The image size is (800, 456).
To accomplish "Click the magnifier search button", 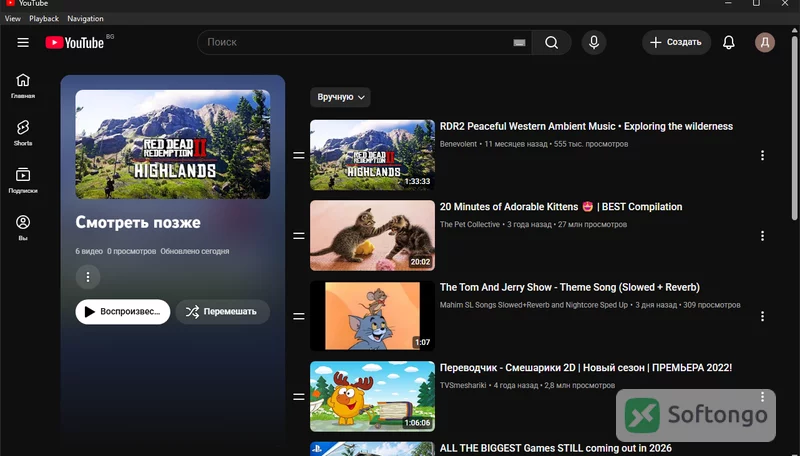I will 552,42.
